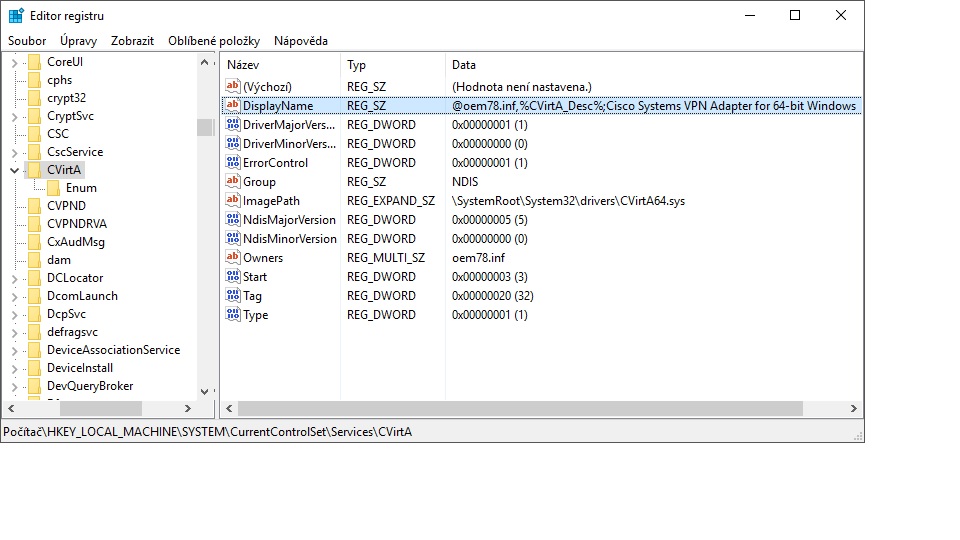Click the string icon beside DisplayName
Viewport: 960px width, 540px height.
233,105
